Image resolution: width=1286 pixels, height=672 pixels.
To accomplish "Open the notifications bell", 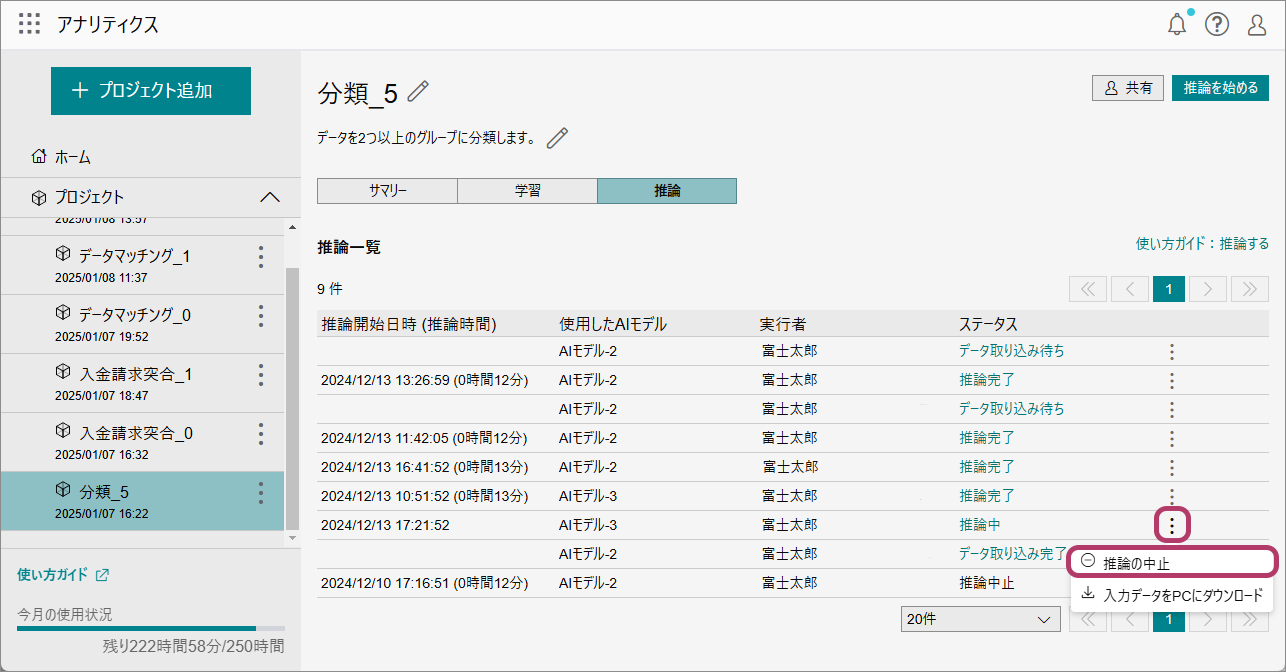I will click(1178, 24).
